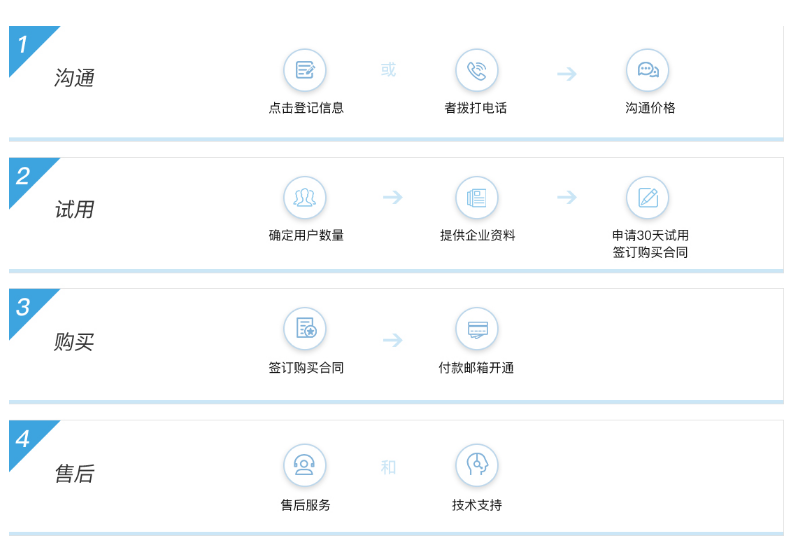Click the after-sales service headset icon
Viewport: 792px width, 540px height.
[305, 465]
